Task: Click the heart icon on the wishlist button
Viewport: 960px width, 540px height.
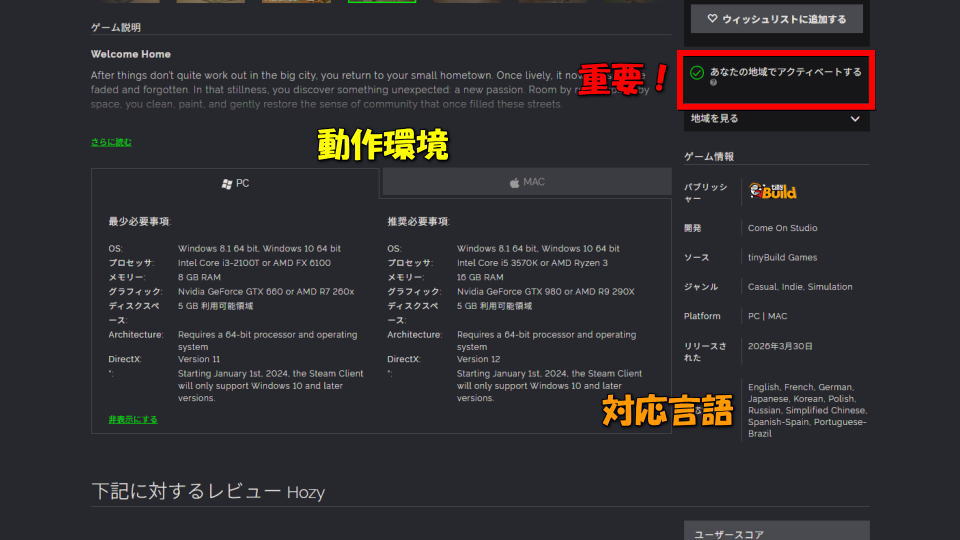Action: click(x=712, y=19)
